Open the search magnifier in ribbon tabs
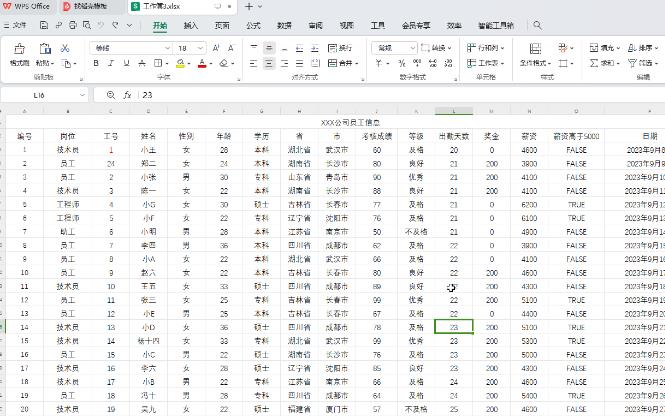Screen dimensions: 665x416 (x=537, y=25)
